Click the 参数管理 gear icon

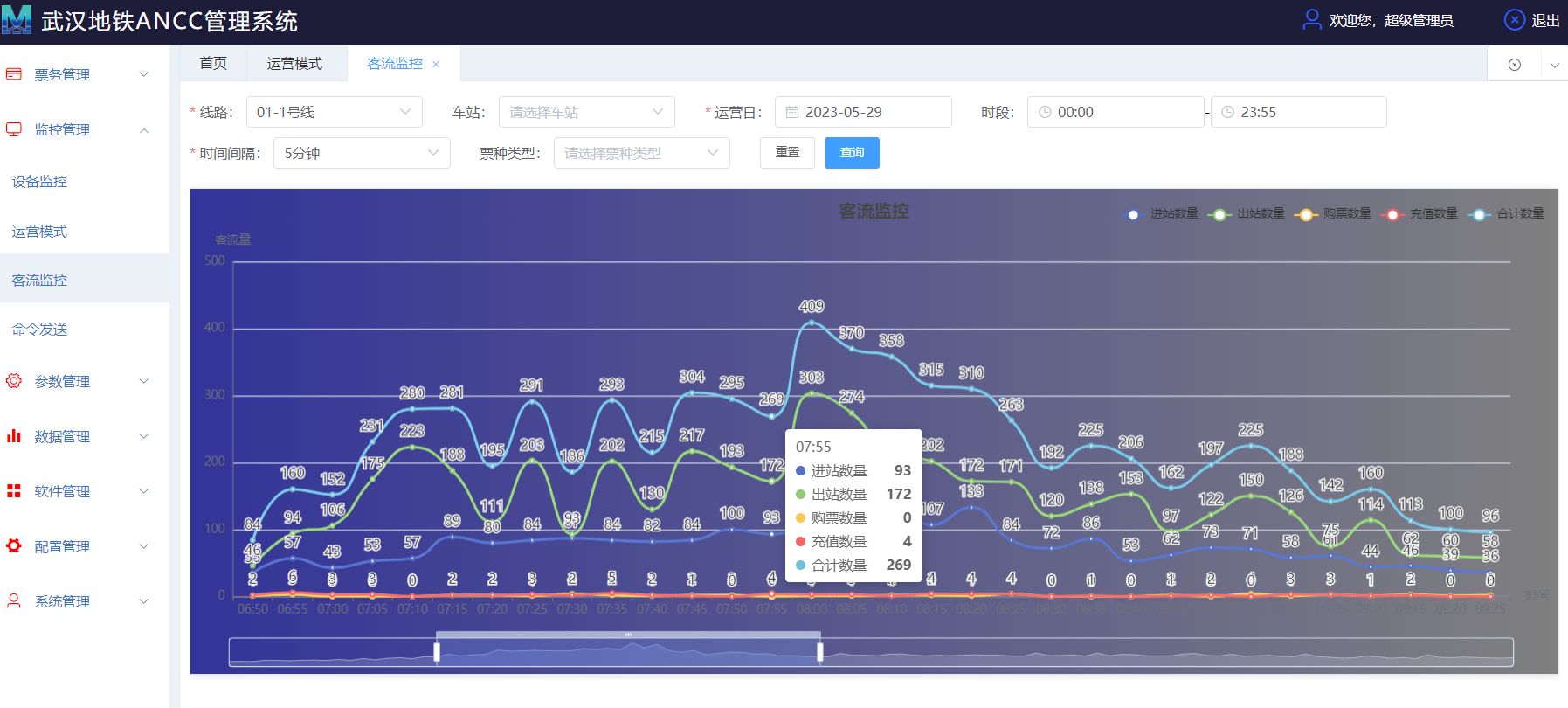(14, 381)
